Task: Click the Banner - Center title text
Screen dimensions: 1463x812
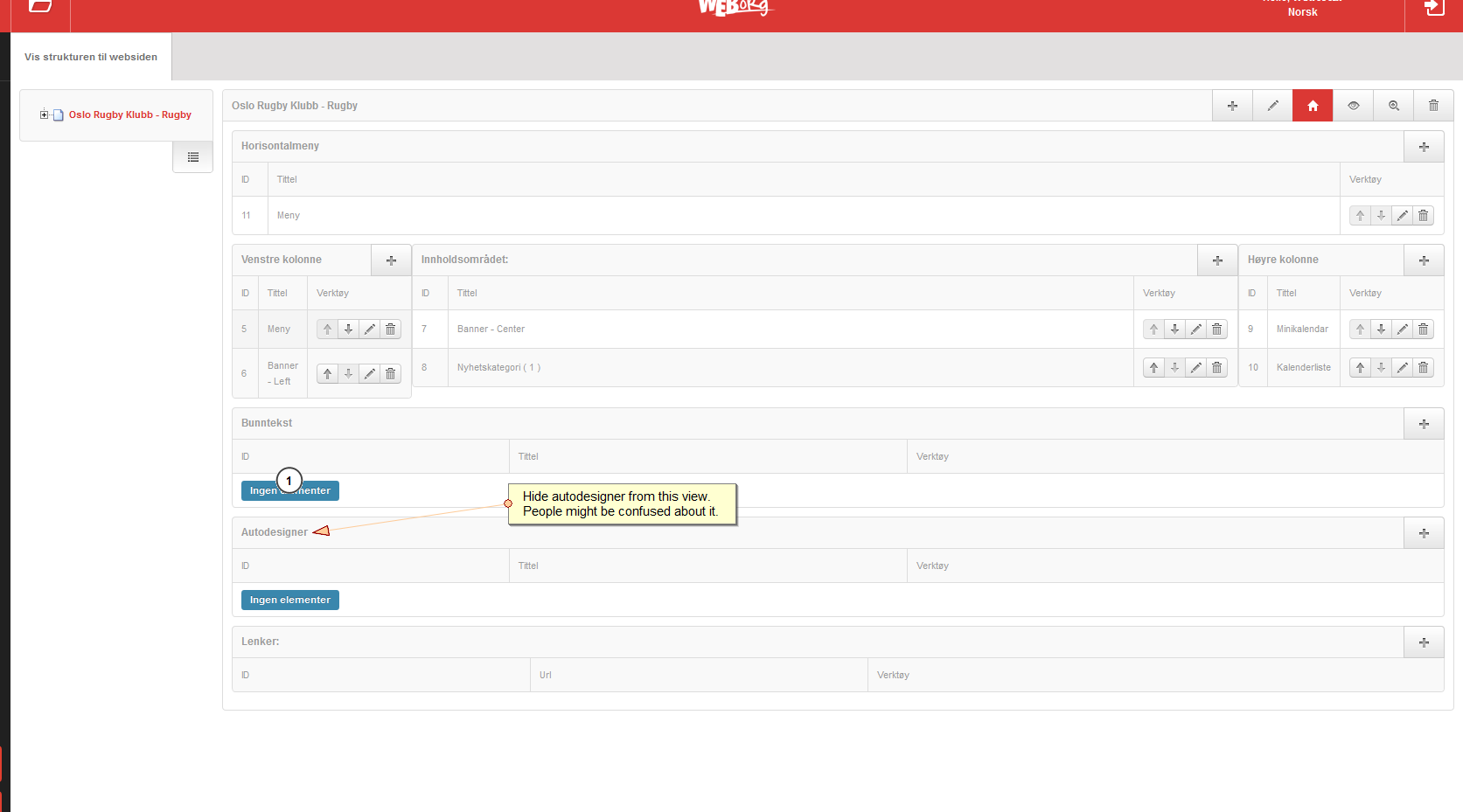Action: [491, 329]
